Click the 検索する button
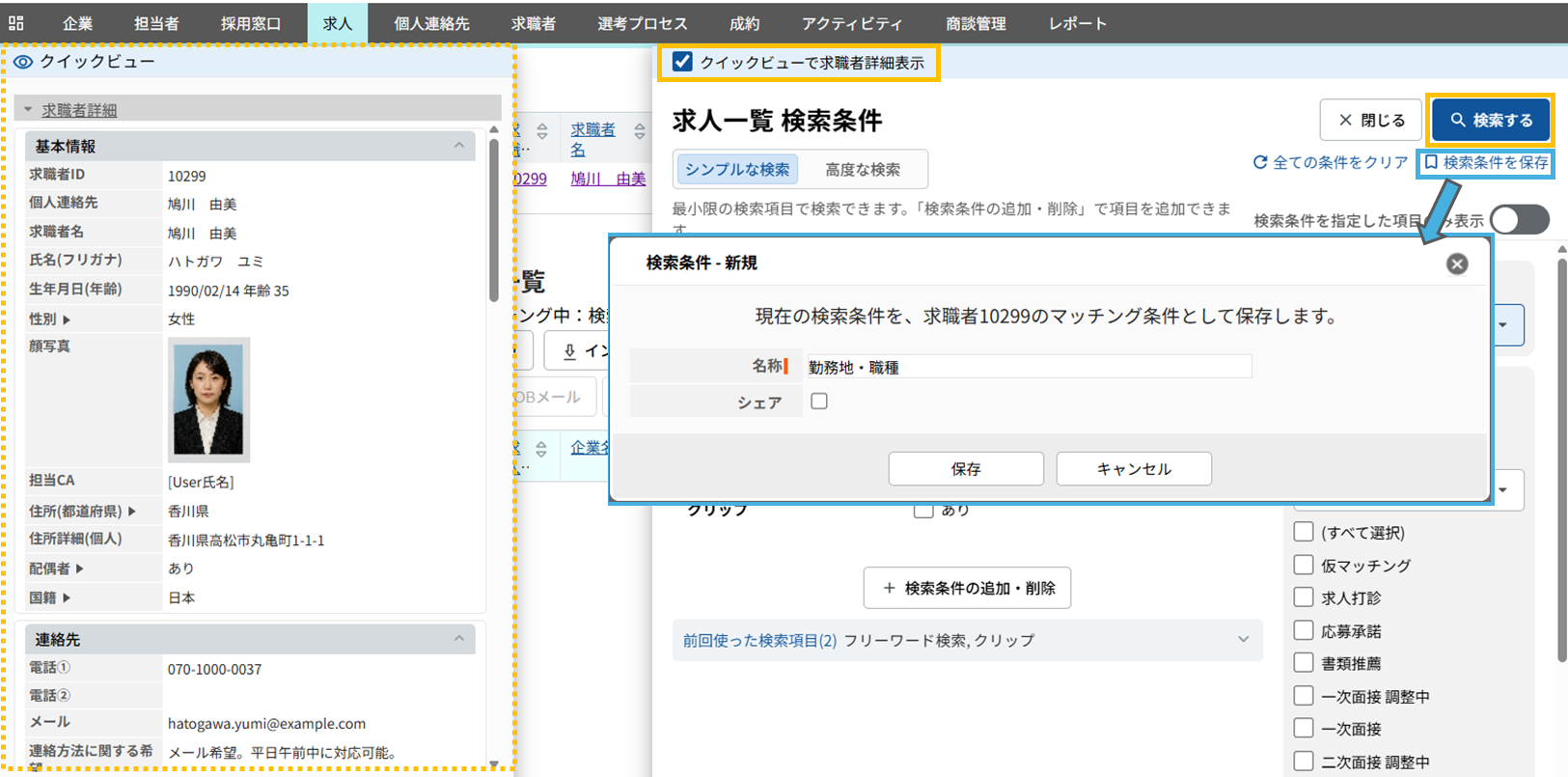This screenshot has height=777, width=1568. pyautogui.click(x=1491, y=120)
